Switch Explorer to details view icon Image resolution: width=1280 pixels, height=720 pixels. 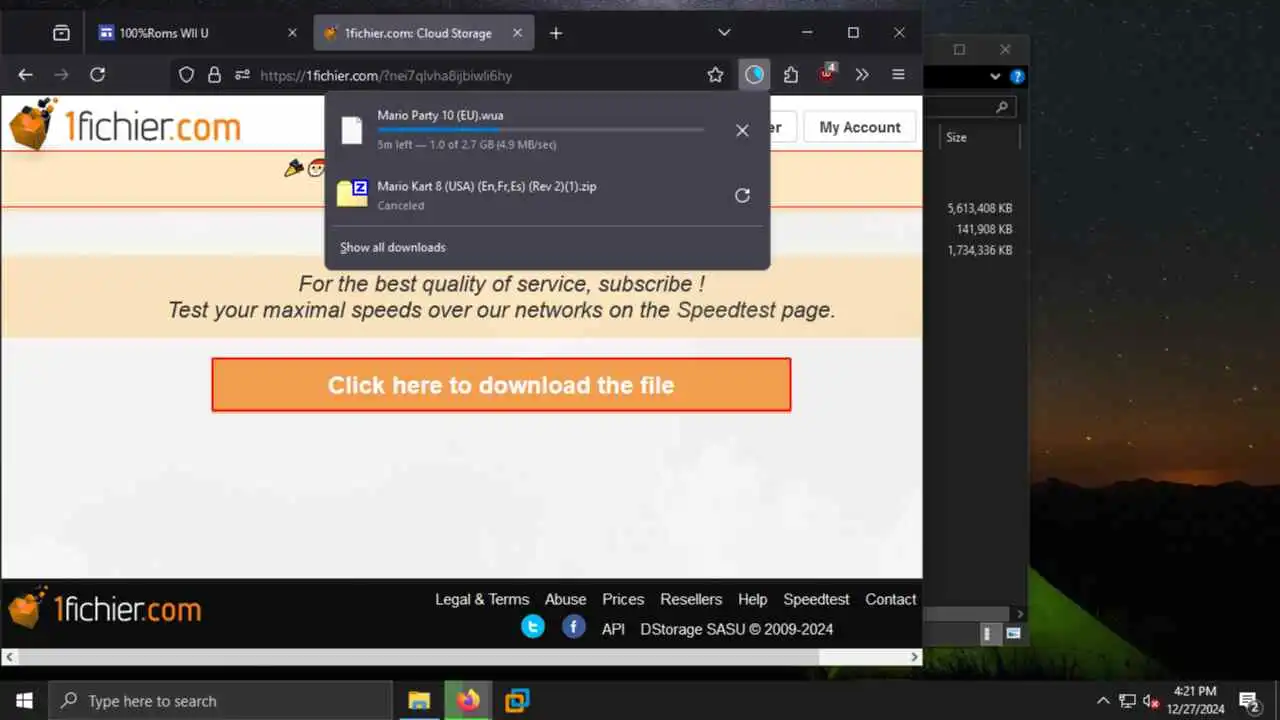pos(988,633)
